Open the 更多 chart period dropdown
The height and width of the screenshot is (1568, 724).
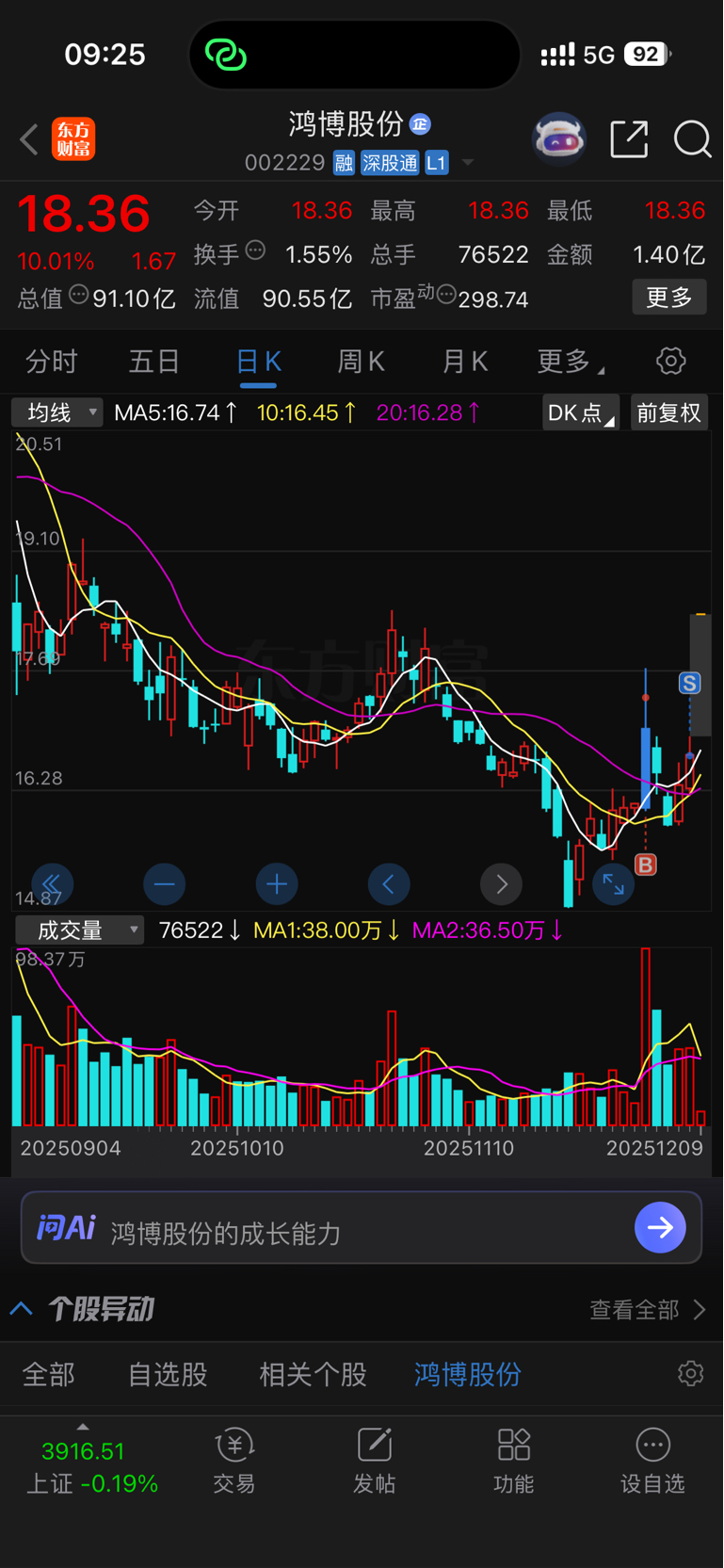tap(571, 362)
